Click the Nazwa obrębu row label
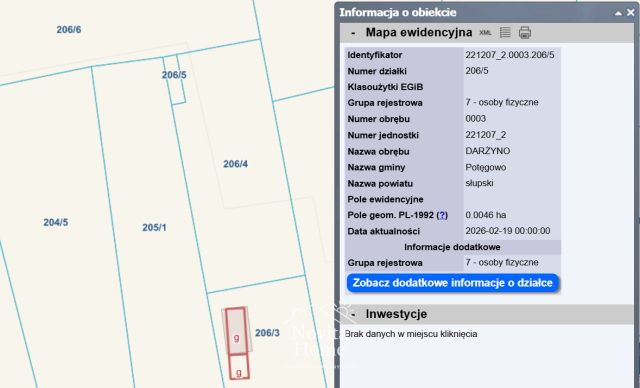This screenshot has height=388, width=640. [378, 151]
